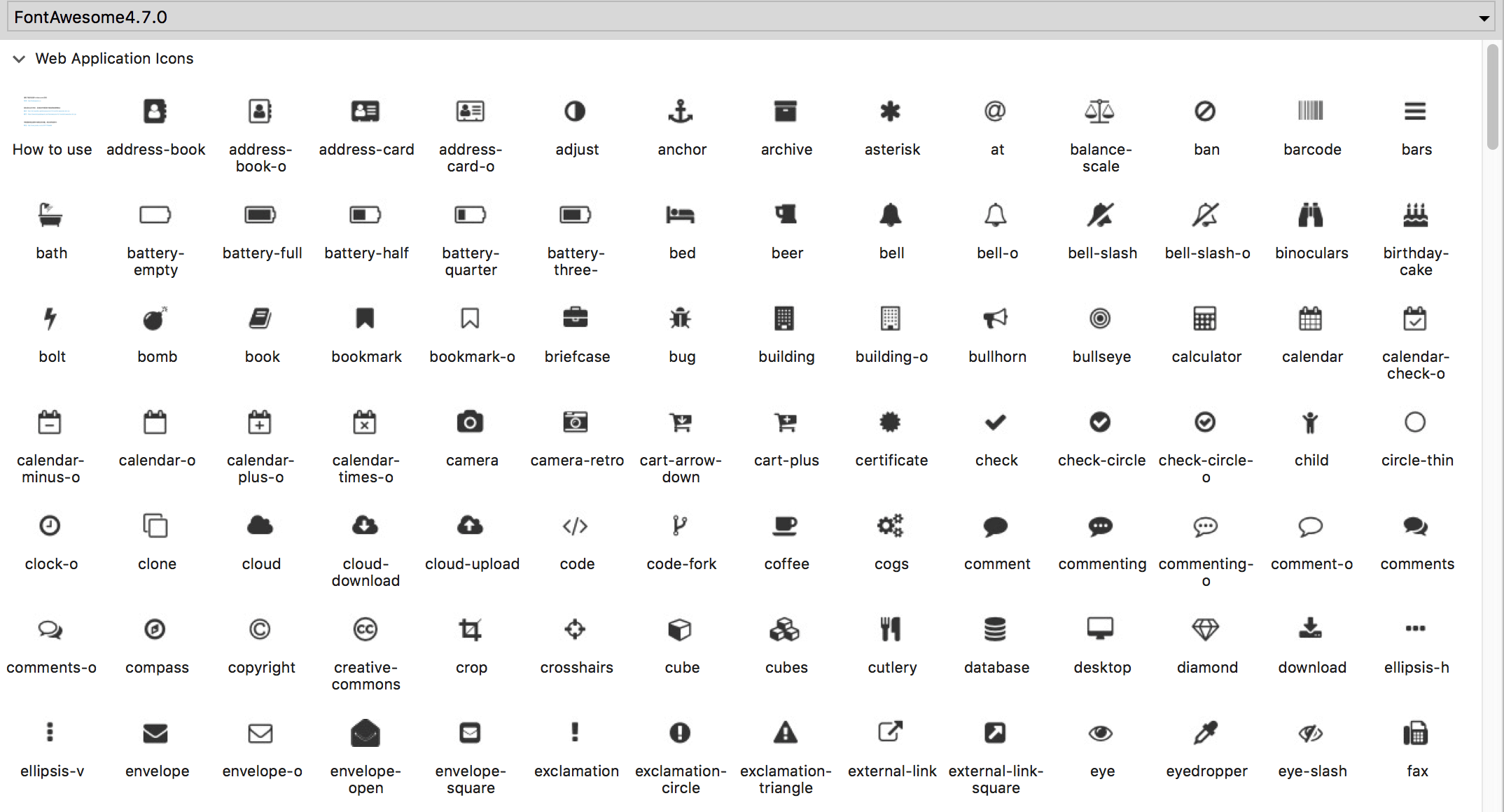
Task: Select the binoculars icon
Action: 1310,215
